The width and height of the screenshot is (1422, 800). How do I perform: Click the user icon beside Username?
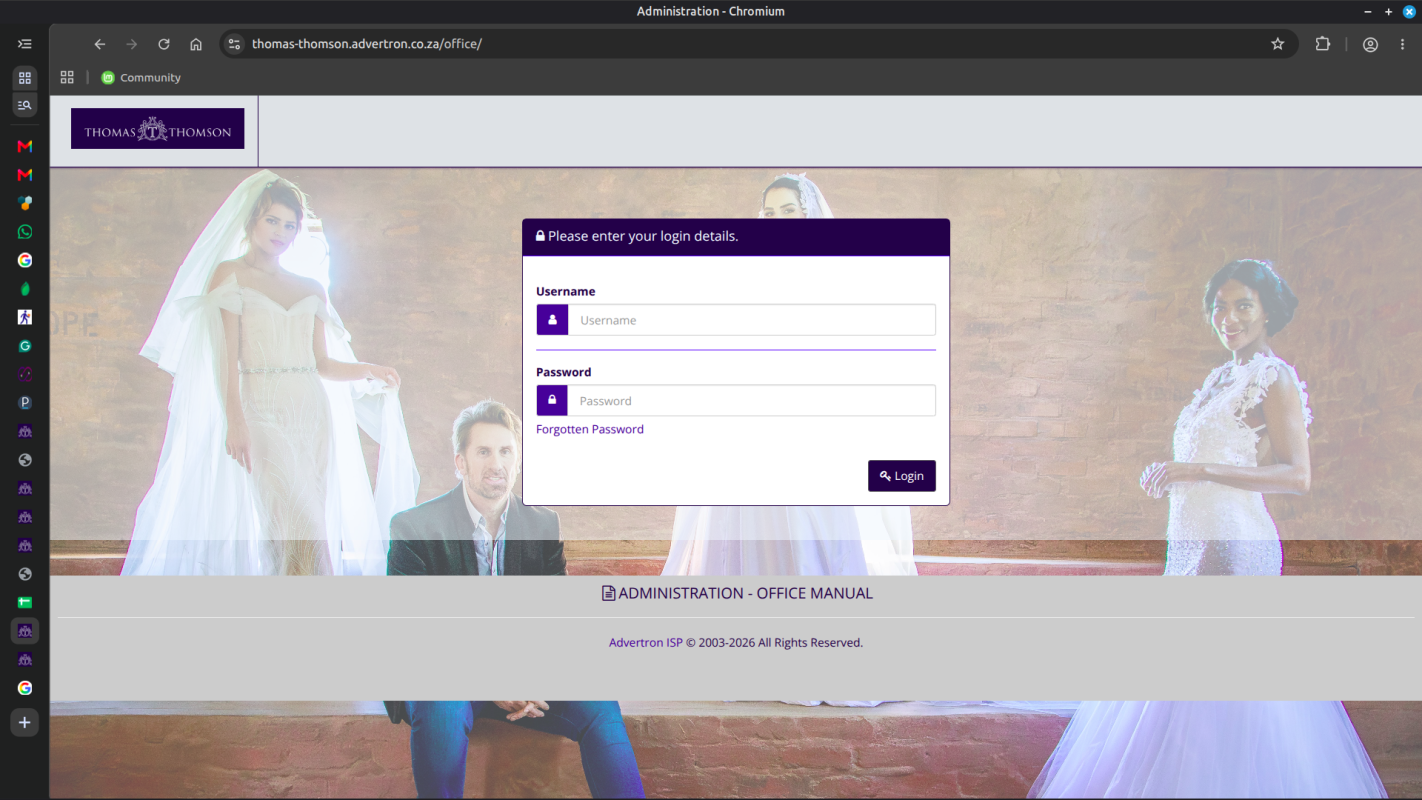click(x=552, y=320)
